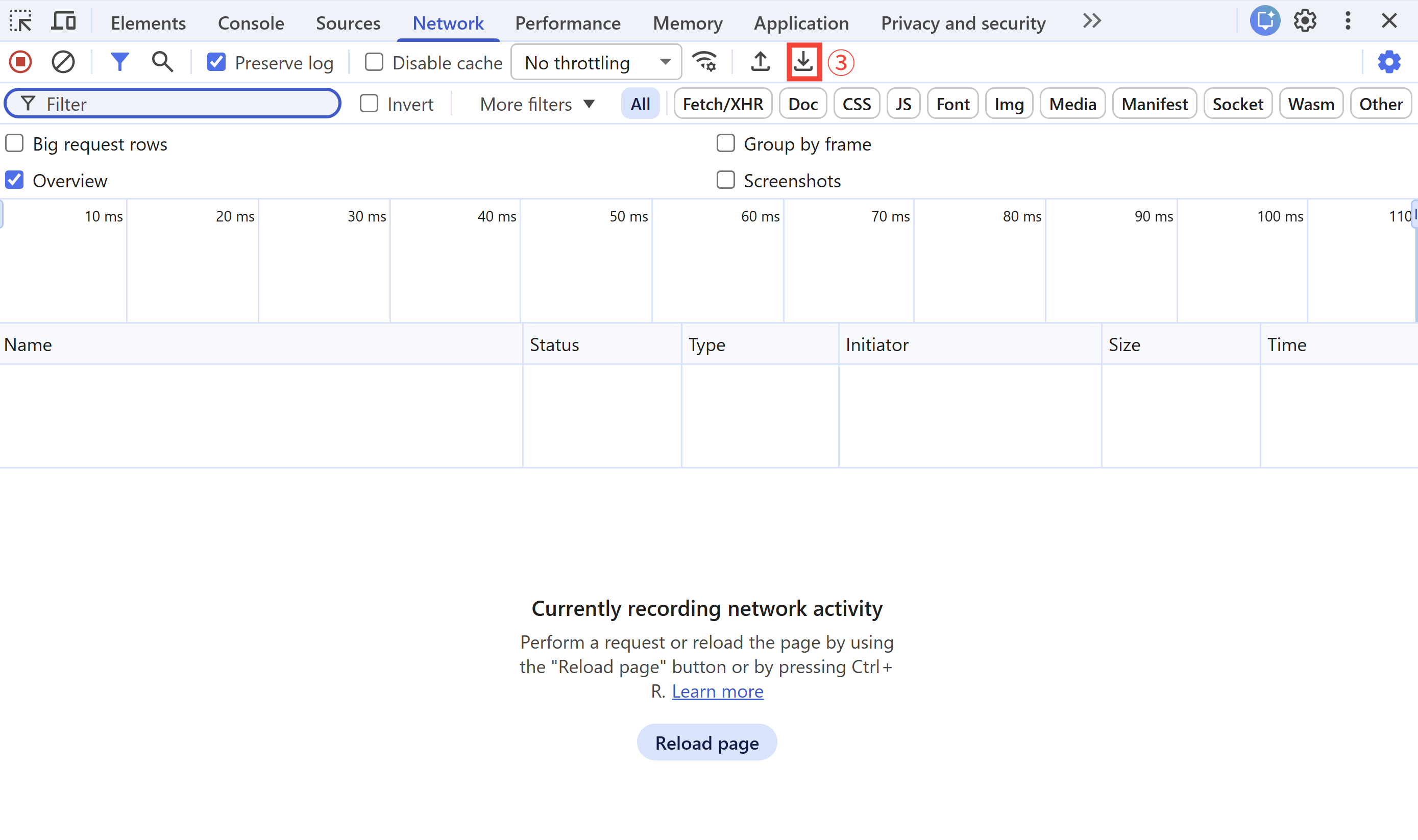Close the DevTools panel
The width and height of the screenshot is (1418, 840).
pyautogui.click(x=1389, y=21)
